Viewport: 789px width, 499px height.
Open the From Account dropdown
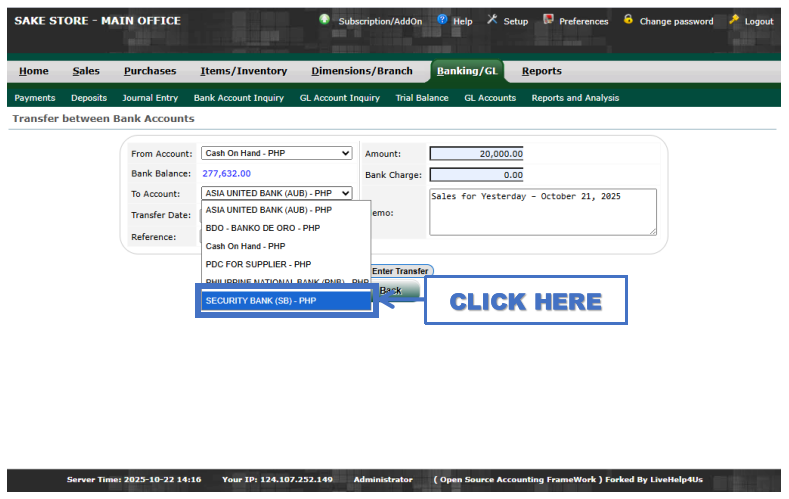tap(277, 153)
